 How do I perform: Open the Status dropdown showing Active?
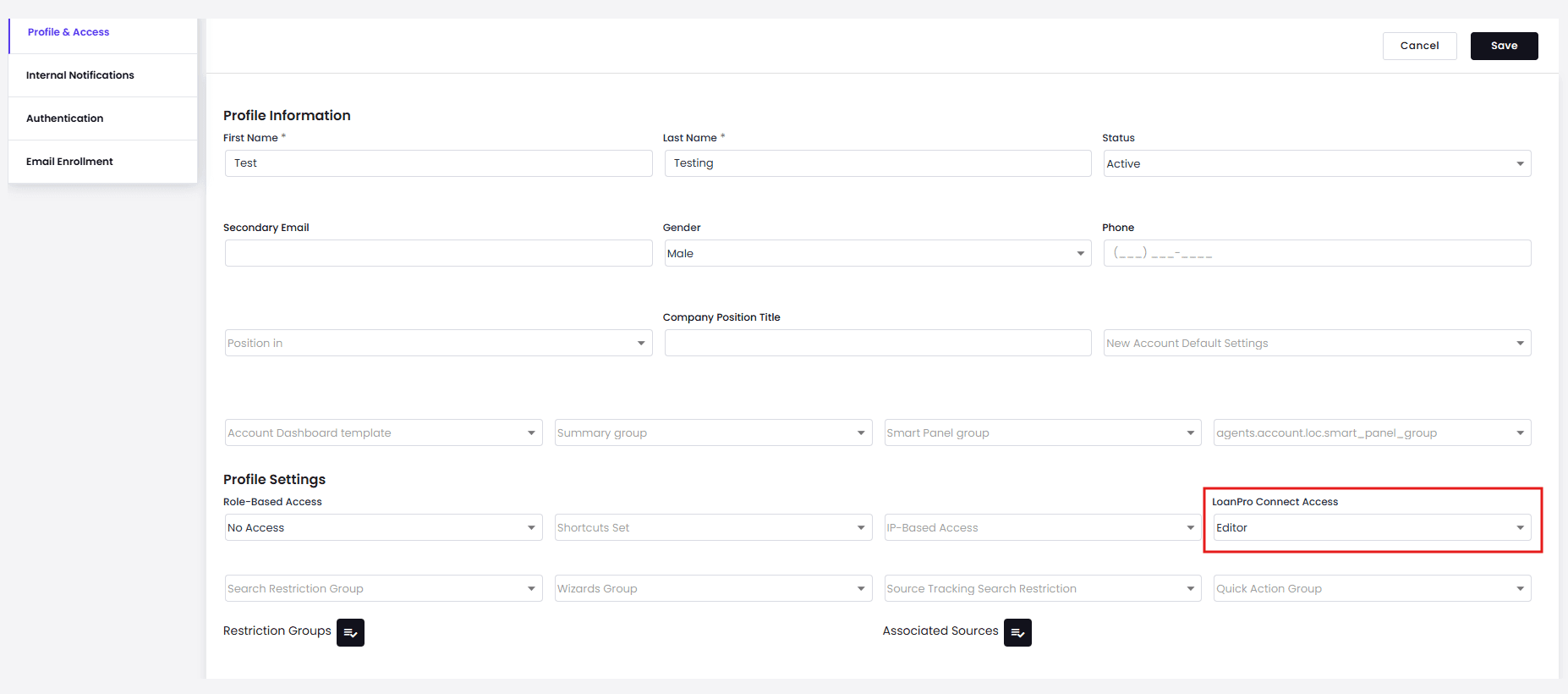click(x=1317, y=163)
